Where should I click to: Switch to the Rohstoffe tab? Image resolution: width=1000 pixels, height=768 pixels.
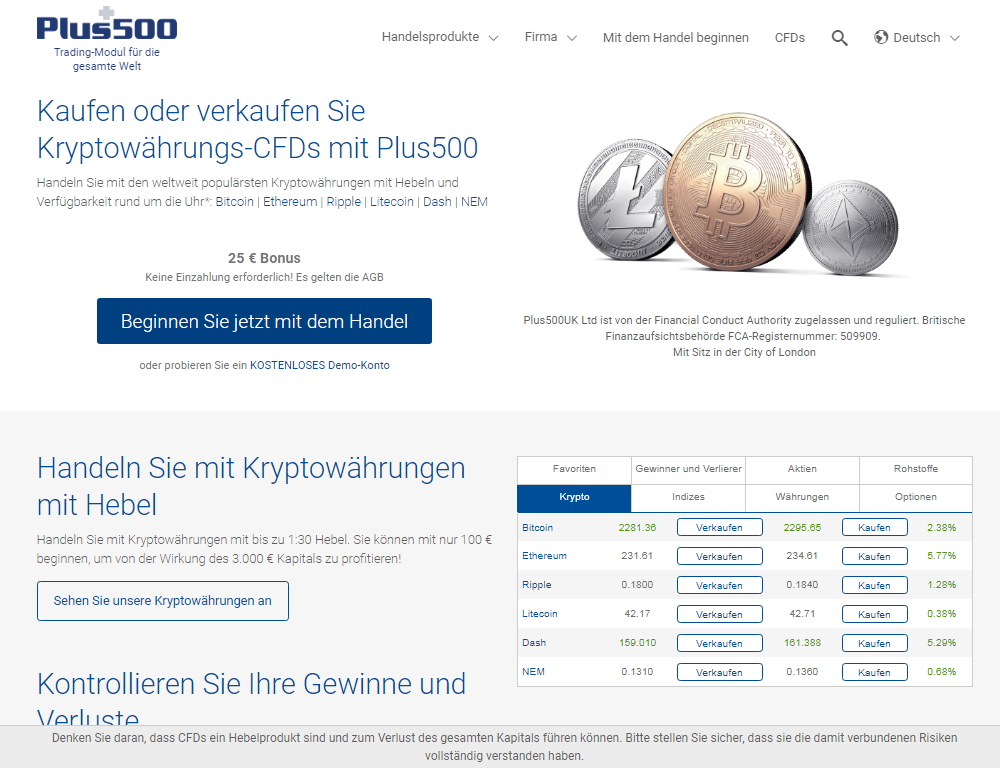[x=916, y=469]
